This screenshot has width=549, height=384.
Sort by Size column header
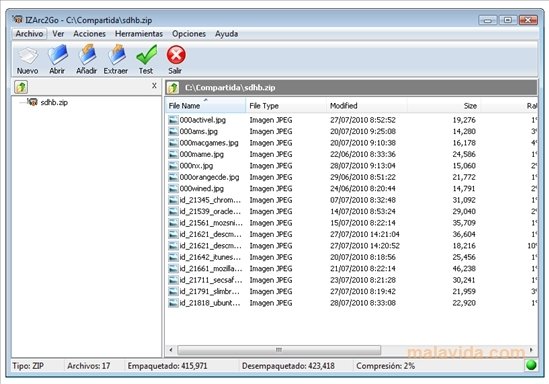[x=444, y=105]
